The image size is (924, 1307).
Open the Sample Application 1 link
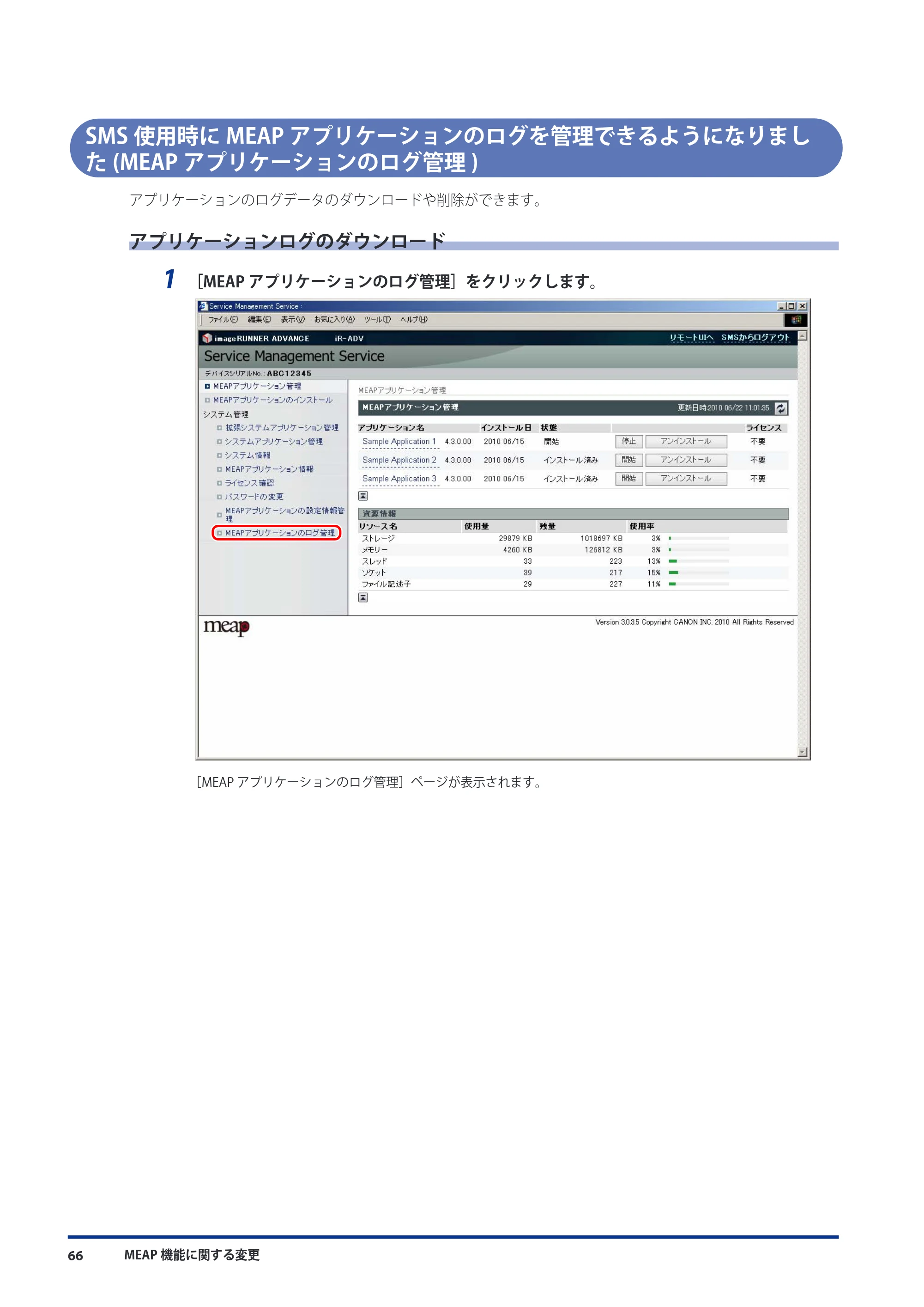pos(399,441)
